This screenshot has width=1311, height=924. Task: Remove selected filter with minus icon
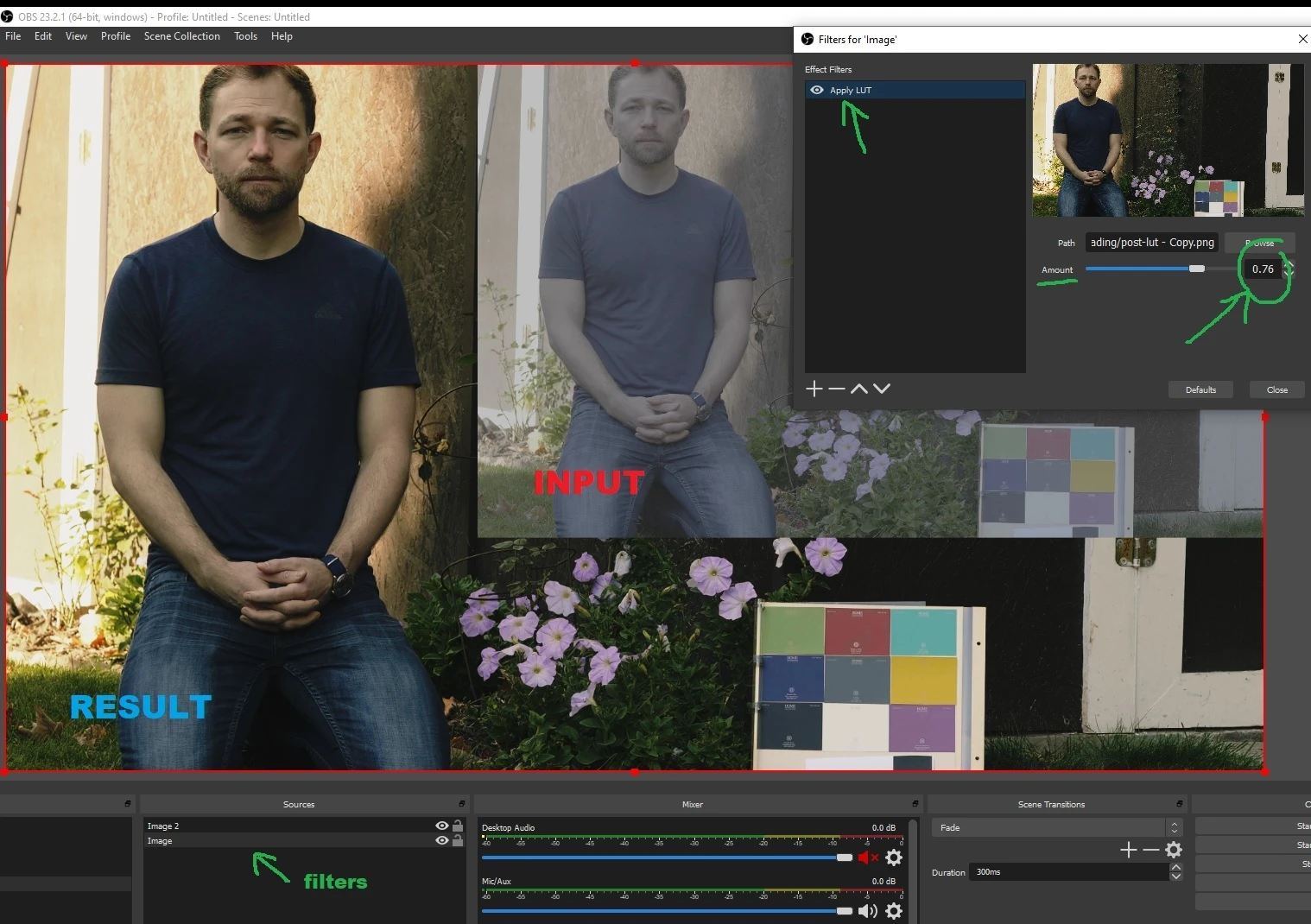click(836, 389)
